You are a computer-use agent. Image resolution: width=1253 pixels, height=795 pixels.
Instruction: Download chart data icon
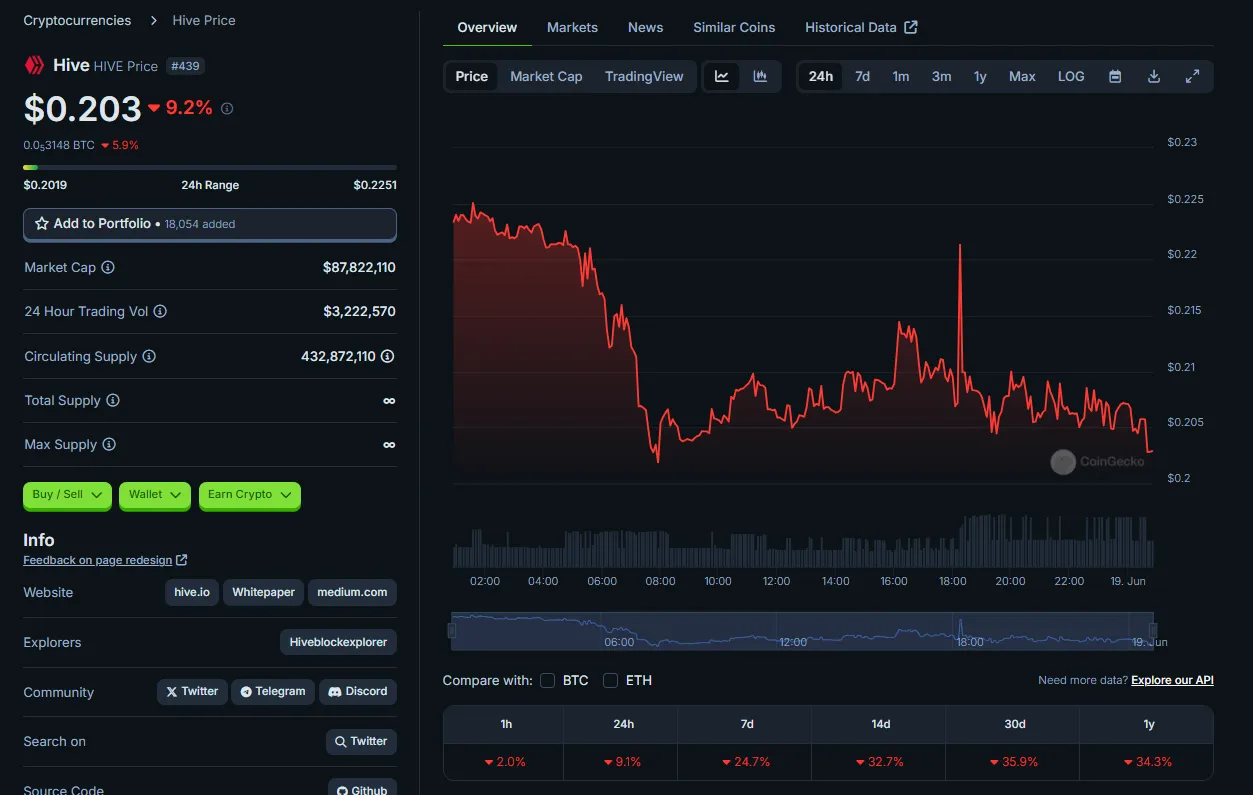[x=1154, y=76]
